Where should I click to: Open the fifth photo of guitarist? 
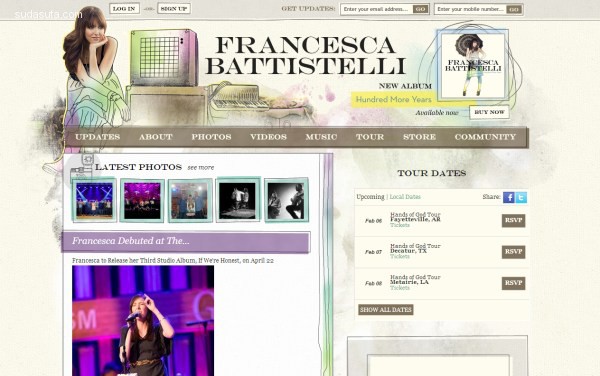pyautogui.click(x=286, y=200)
